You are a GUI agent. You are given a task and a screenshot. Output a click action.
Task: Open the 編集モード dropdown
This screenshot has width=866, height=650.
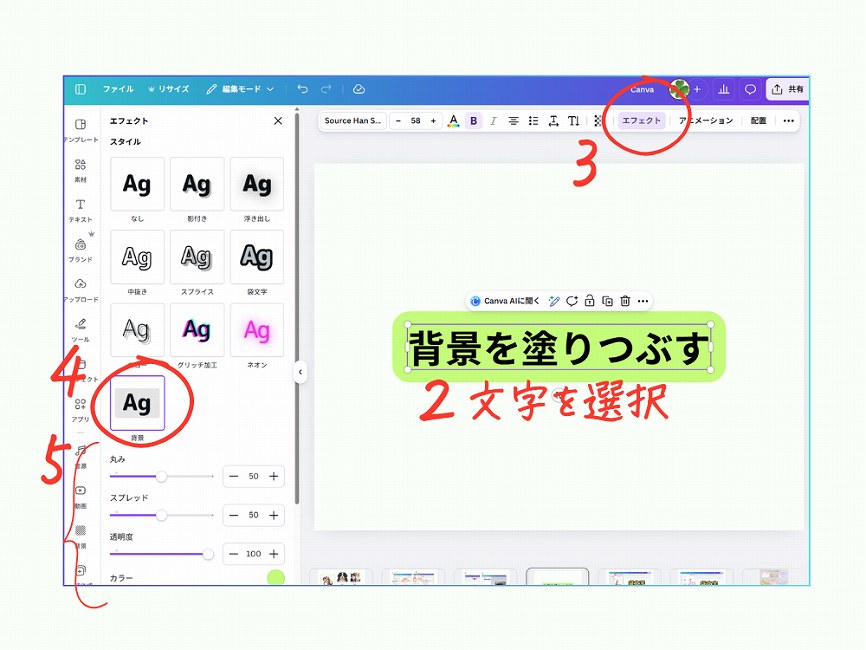point(240,89)
